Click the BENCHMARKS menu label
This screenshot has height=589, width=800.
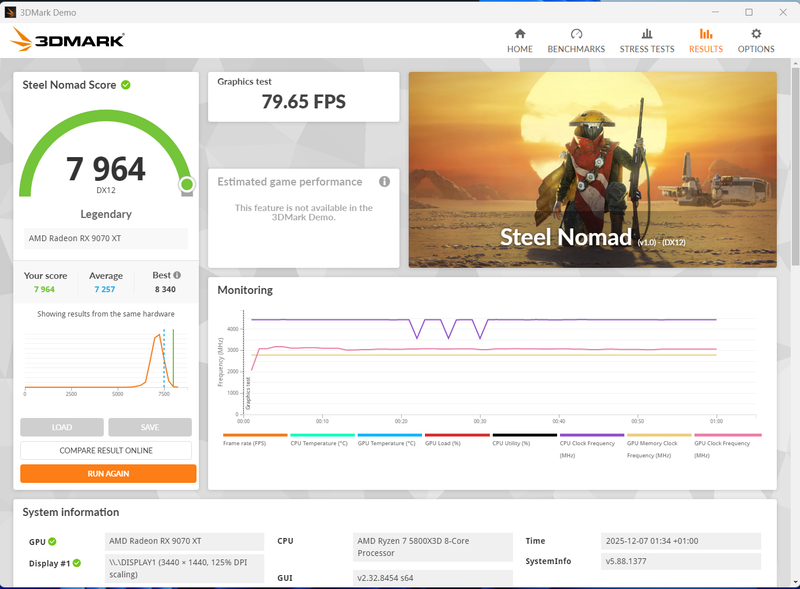click(576, 49)
